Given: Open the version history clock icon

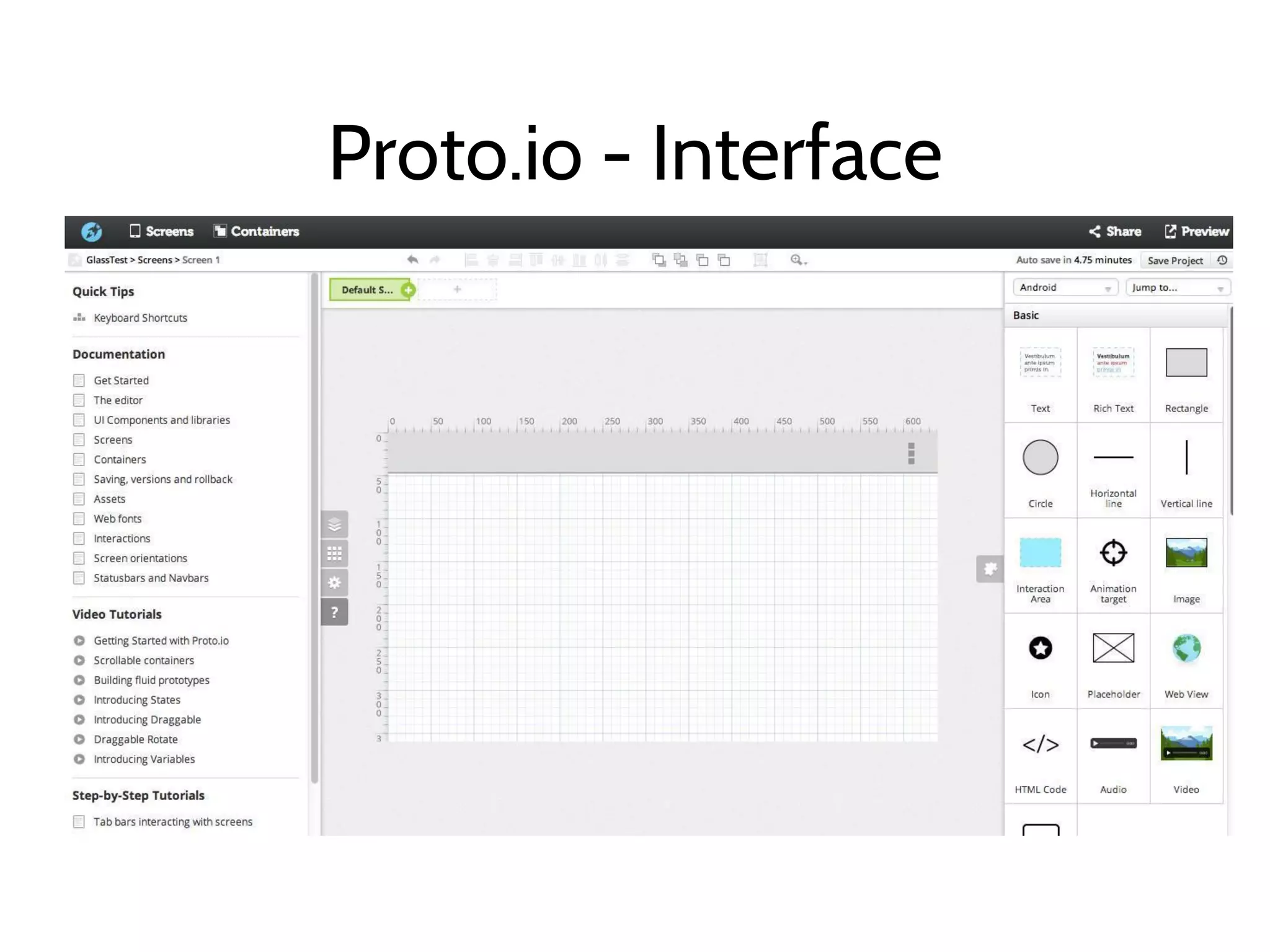Looking at the screenshot, I should [1222, 260].
